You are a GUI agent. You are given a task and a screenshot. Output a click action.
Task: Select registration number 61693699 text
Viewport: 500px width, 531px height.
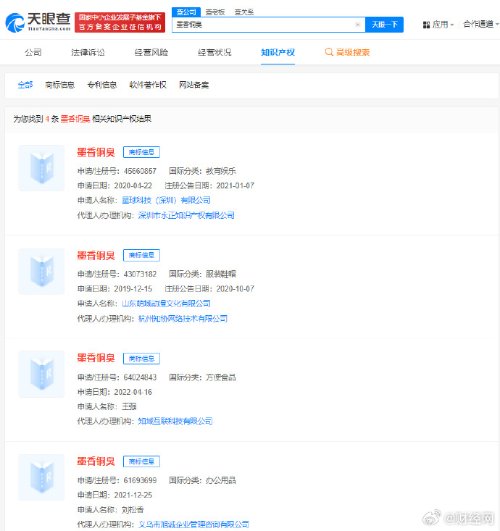(x=140, y=480)
